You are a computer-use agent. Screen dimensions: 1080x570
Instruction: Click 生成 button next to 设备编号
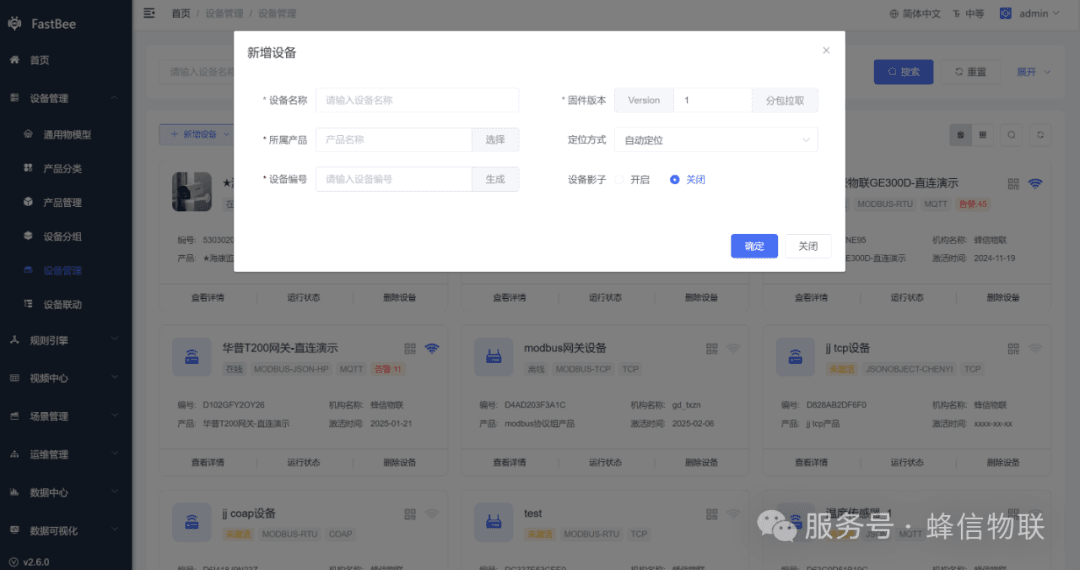point(495,179)
